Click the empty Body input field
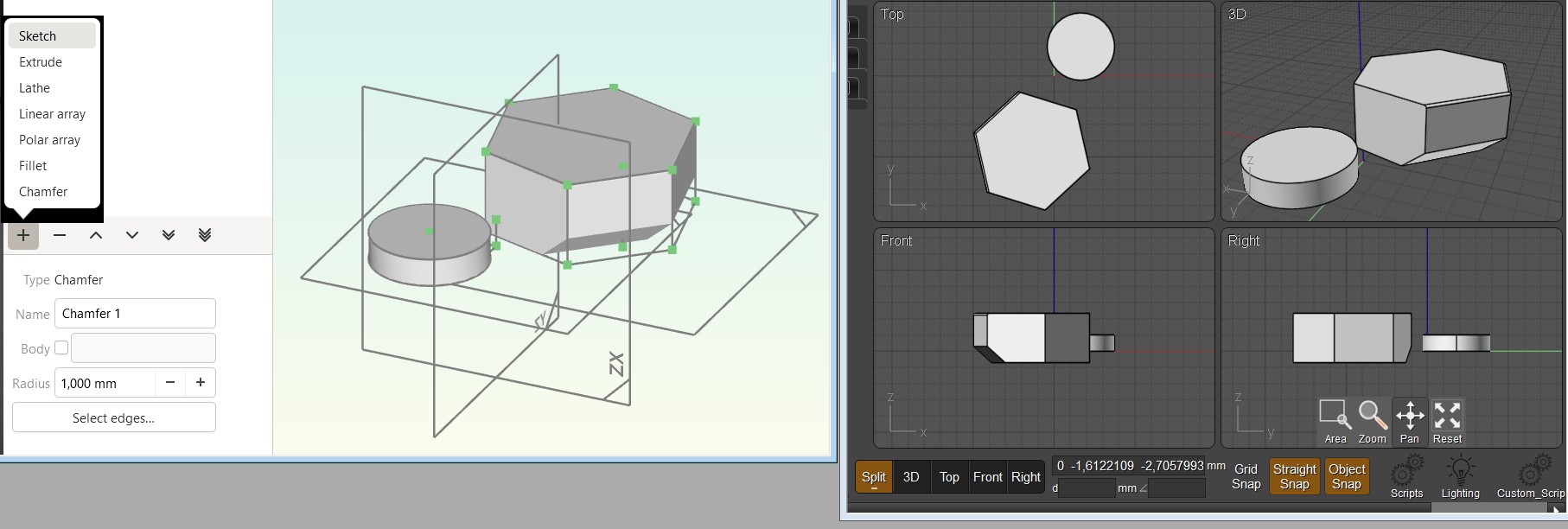The image size is (1568, 529). (143, 347)
